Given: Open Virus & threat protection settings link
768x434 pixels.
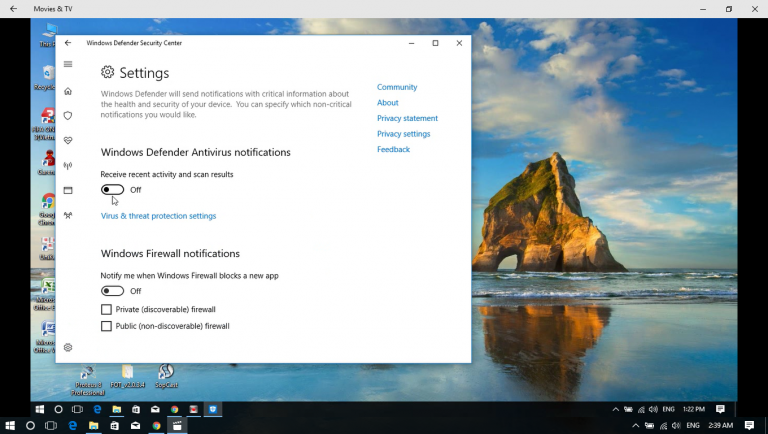Looking at the screenshot, I should click(x=158, y=216).
